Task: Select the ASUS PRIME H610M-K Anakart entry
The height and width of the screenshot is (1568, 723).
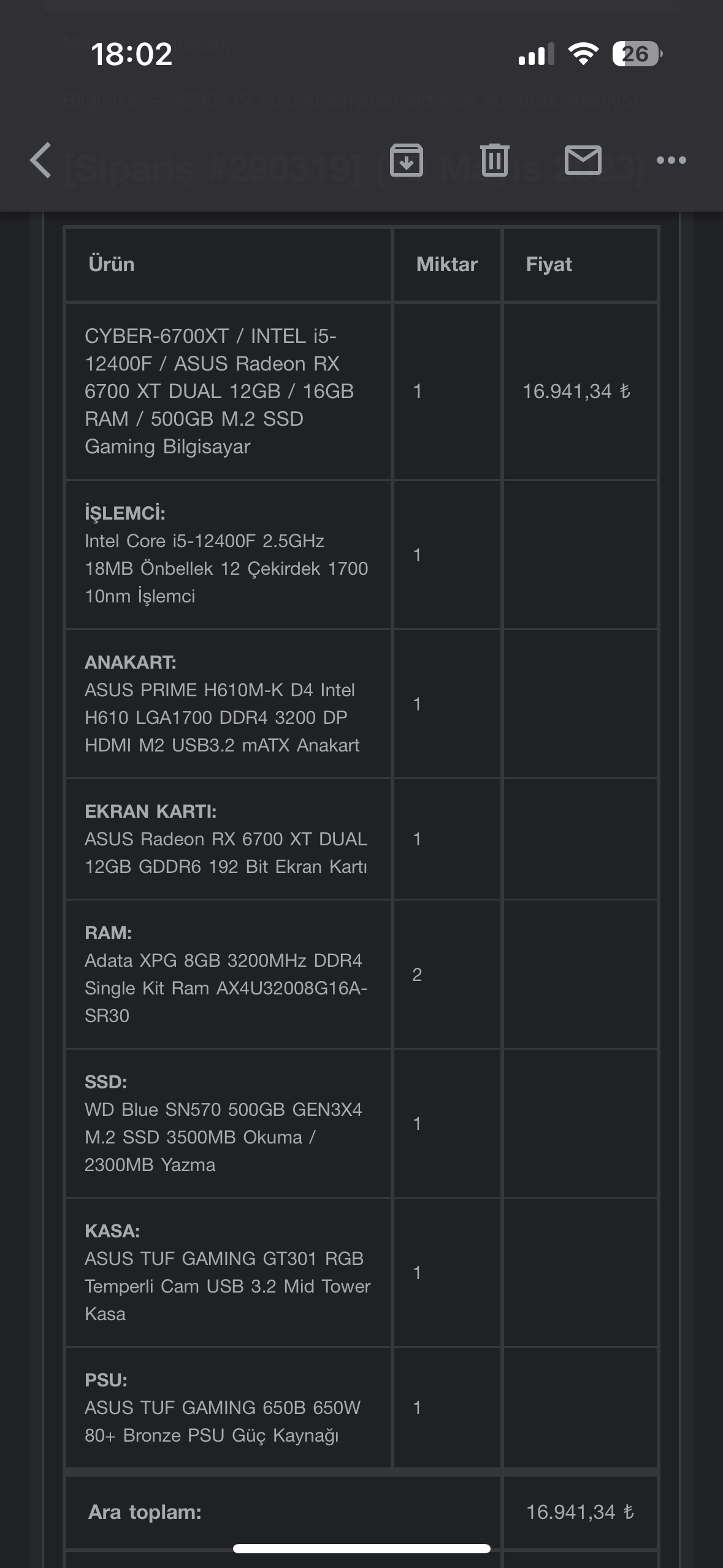Action: pos(222,704)
